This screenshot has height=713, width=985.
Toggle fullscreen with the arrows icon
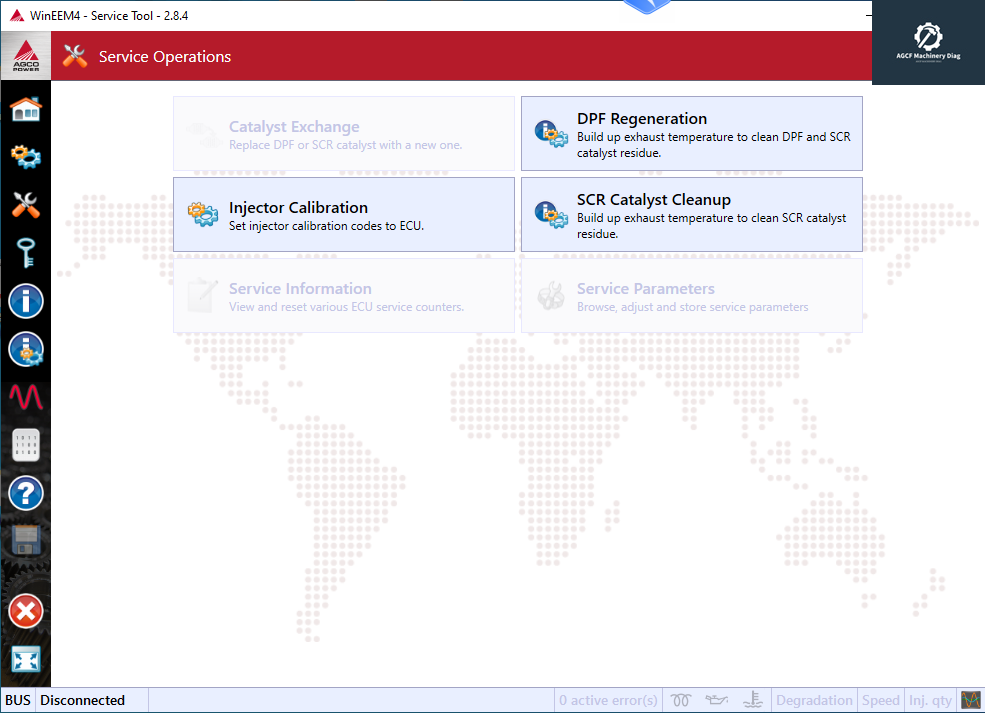point(26,660)
